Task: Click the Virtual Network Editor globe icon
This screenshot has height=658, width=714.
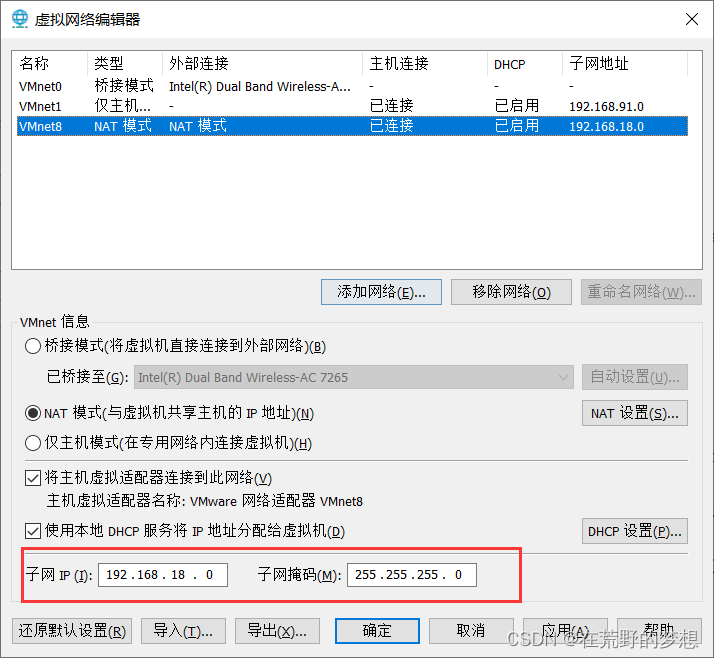Action: click(x=20, y=19)
